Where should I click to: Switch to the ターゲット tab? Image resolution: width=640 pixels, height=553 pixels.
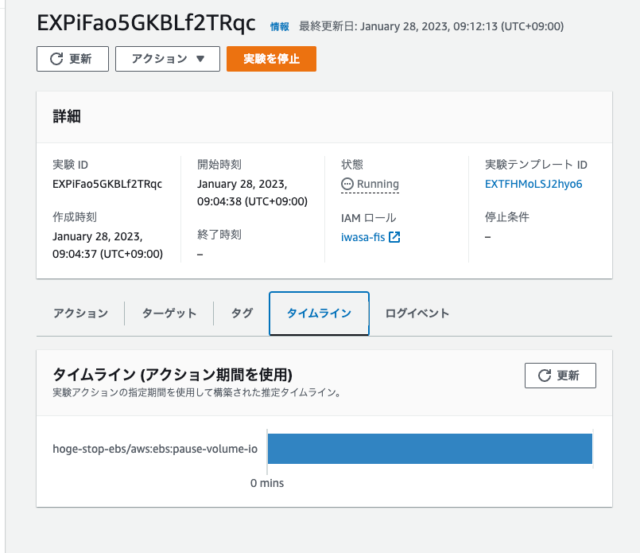tap(169, 313)
